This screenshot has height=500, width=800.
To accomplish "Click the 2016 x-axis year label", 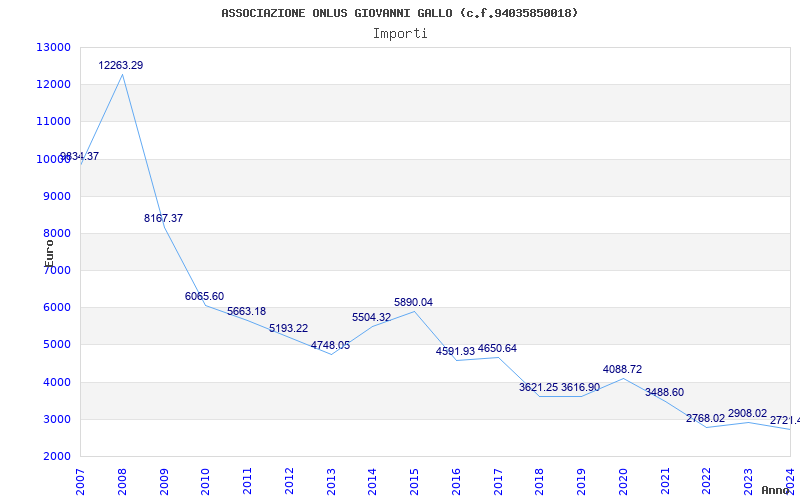I will click(456, 481).
